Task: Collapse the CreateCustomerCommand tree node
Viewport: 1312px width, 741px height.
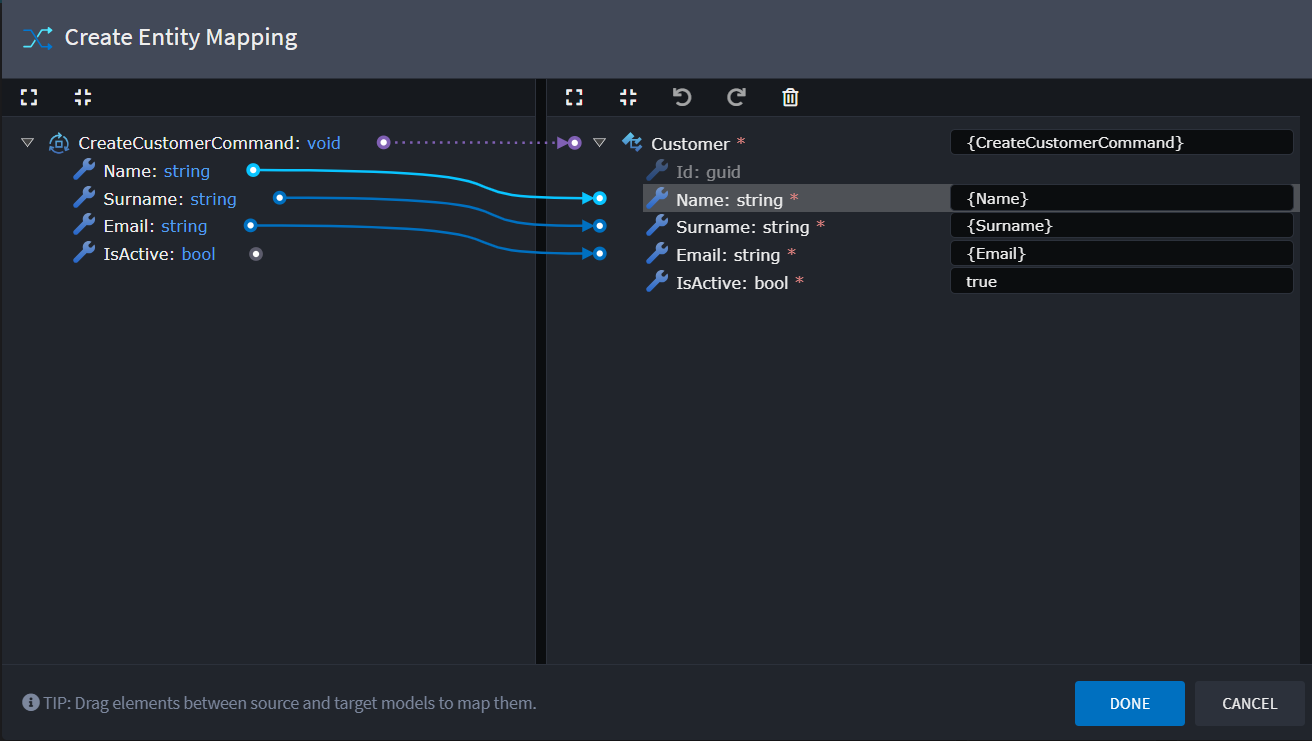Action: pos(27,143)
